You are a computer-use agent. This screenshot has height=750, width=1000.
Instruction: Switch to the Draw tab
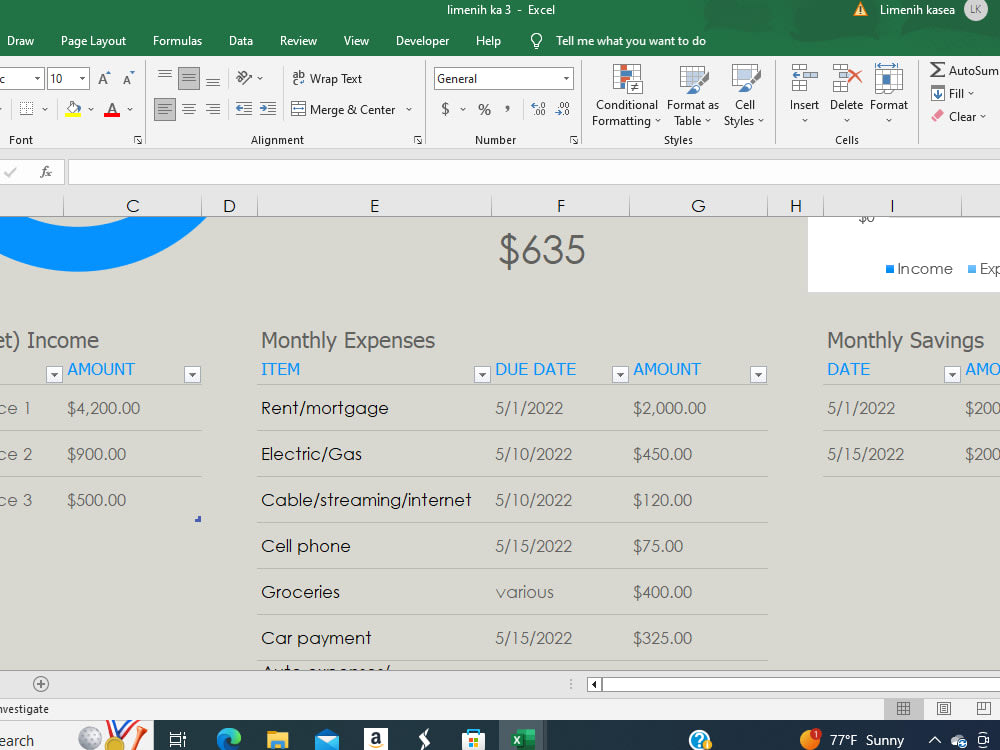(x=20, y=41)
